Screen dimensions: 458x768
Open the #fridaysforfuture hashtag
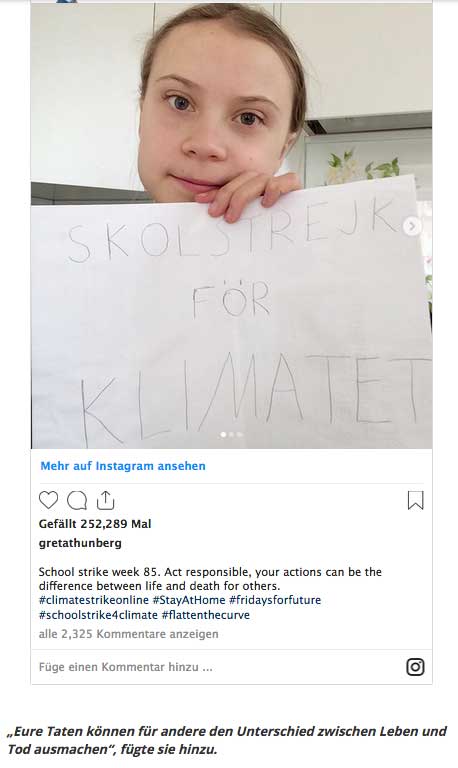[x=275, y=600]
